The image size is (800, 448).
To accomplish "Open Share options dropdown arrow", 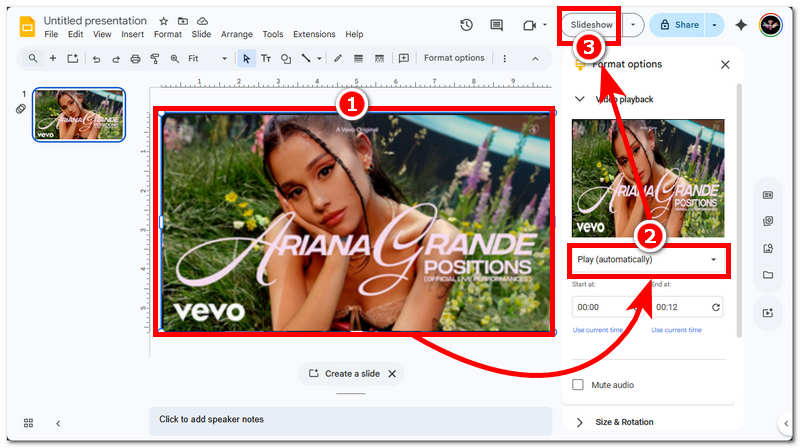I will tap(714, 25).
